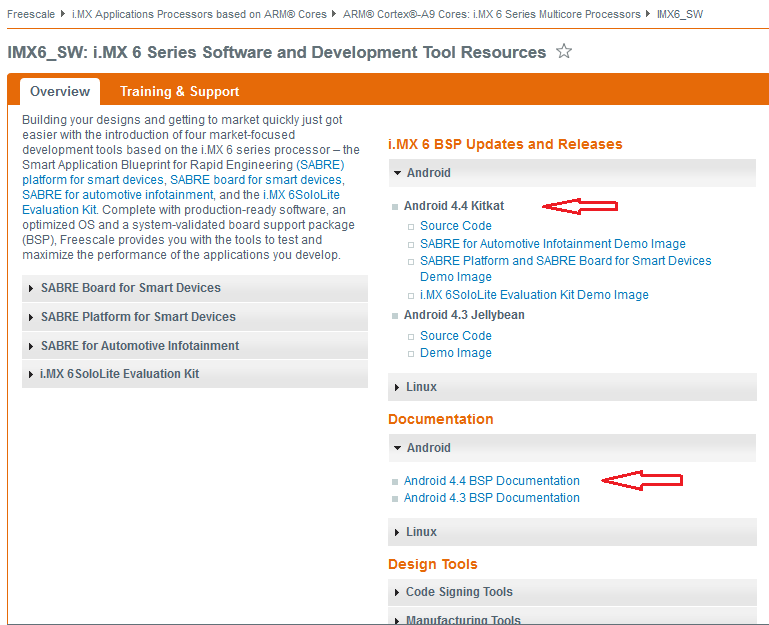Viewport: 769px width, 625px height.
Task: Open Android 4.3 BSP Documentation link
Action: (x=491, y=498)
